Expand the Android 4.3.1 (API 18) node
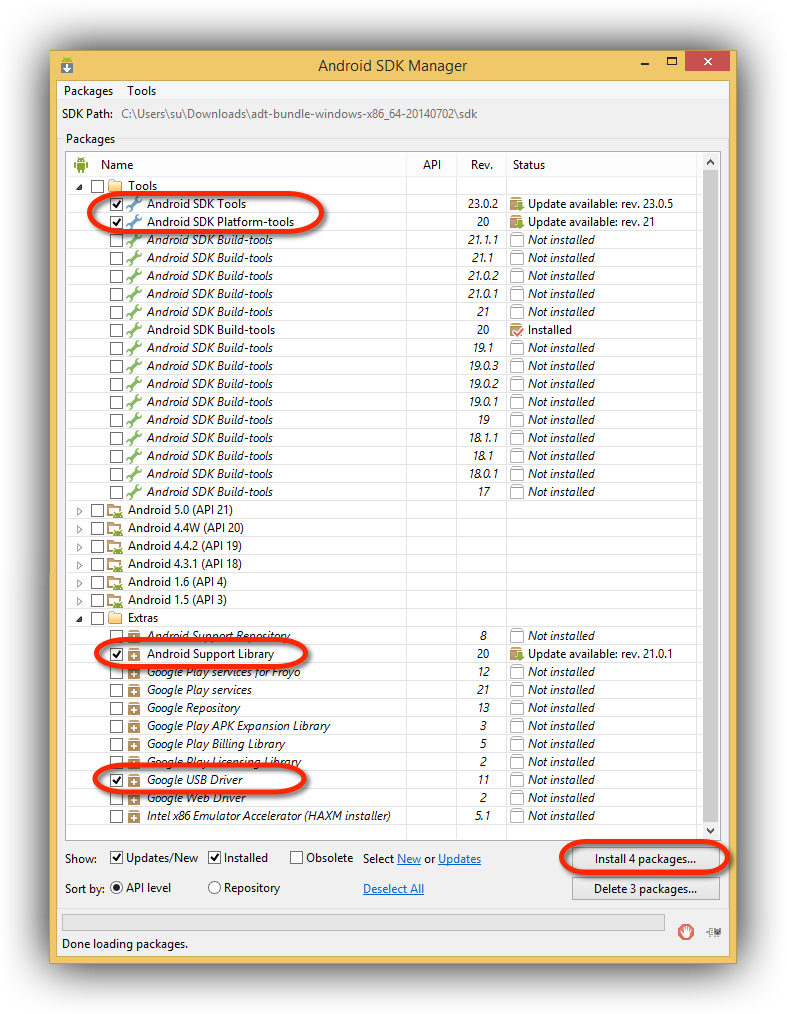Image resolution: width=787 pixels, height=1014 pixels. tap(80, 565)
